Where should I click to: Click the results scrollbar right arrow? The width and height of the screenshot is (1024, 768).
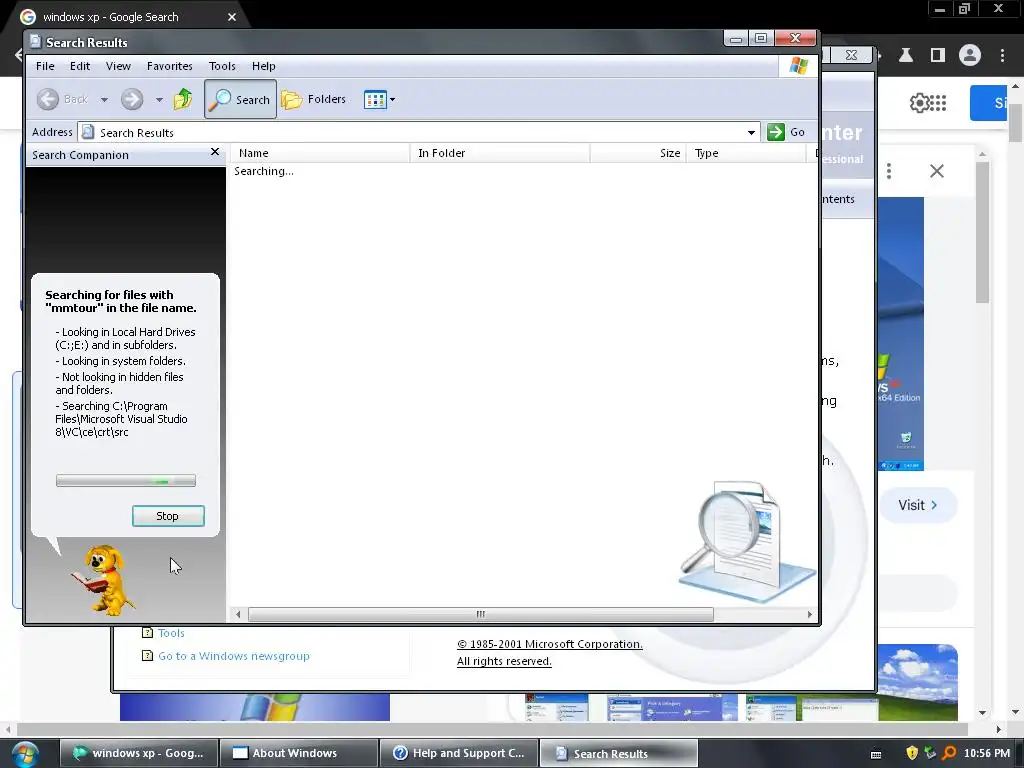tap(810, 615)
